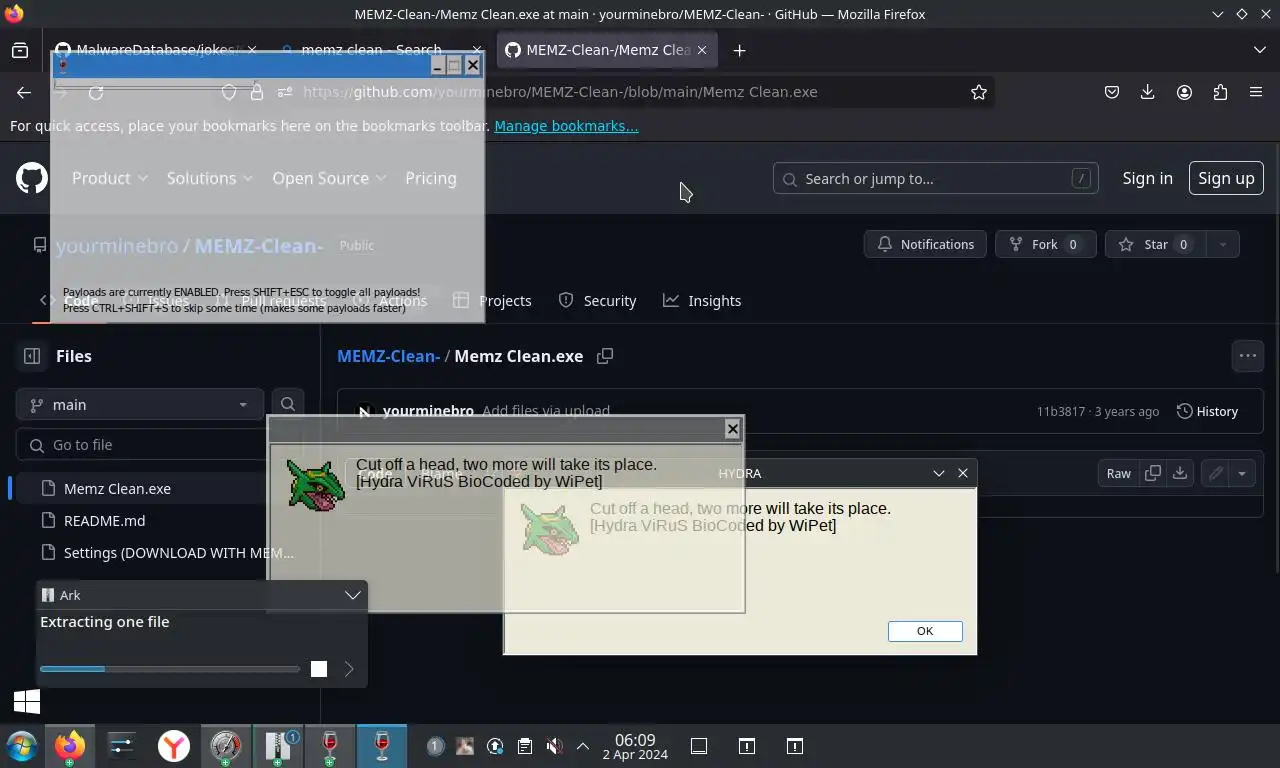Focus the Search or jump to field
The height and width of the screenshot is (768, 1280).
(936, 178)
